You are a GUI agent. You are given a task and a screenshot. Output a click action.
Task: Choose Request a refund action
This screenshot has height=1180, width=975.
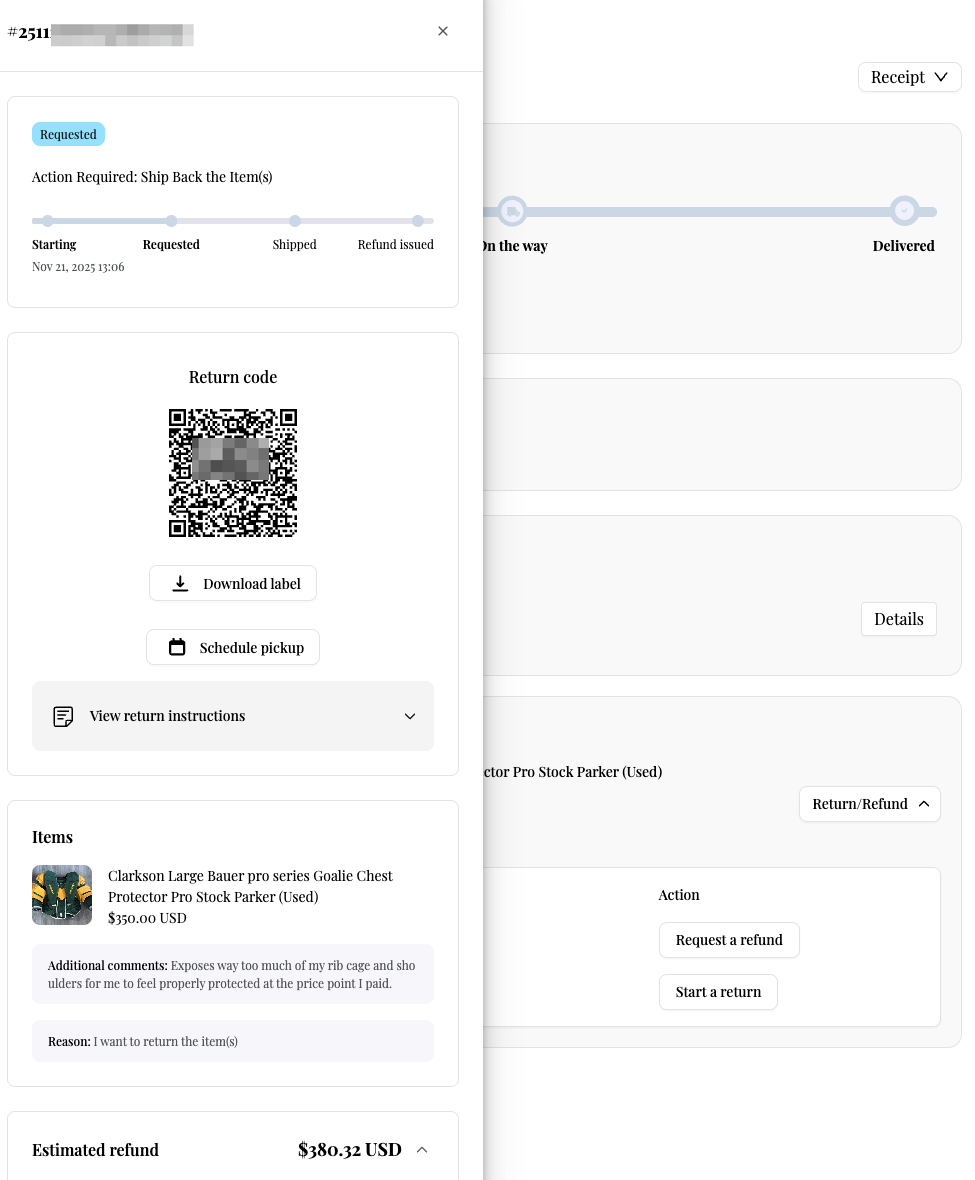729,940
